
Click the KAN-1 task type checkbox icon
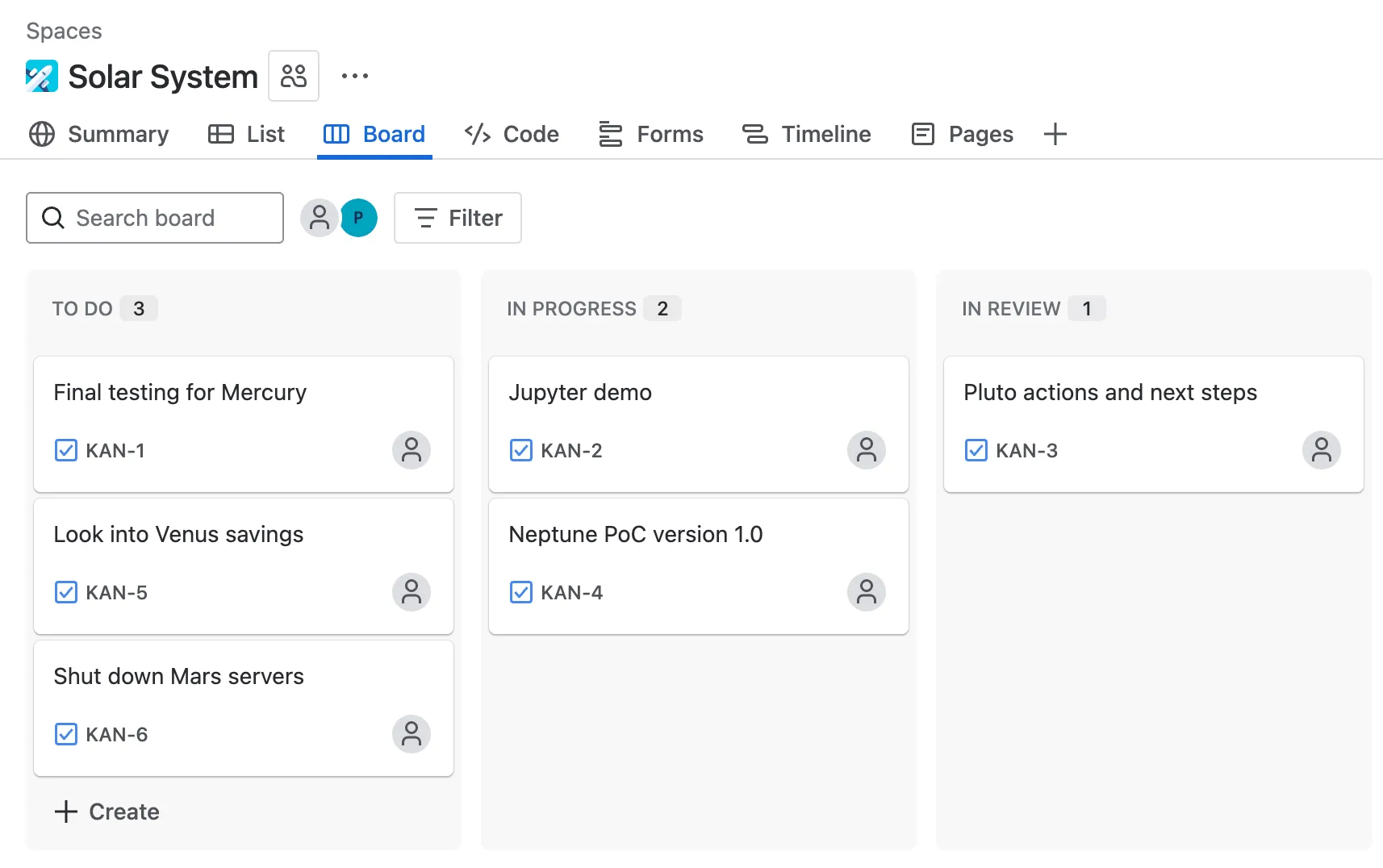pyautogui.click(x=66, y=450)
